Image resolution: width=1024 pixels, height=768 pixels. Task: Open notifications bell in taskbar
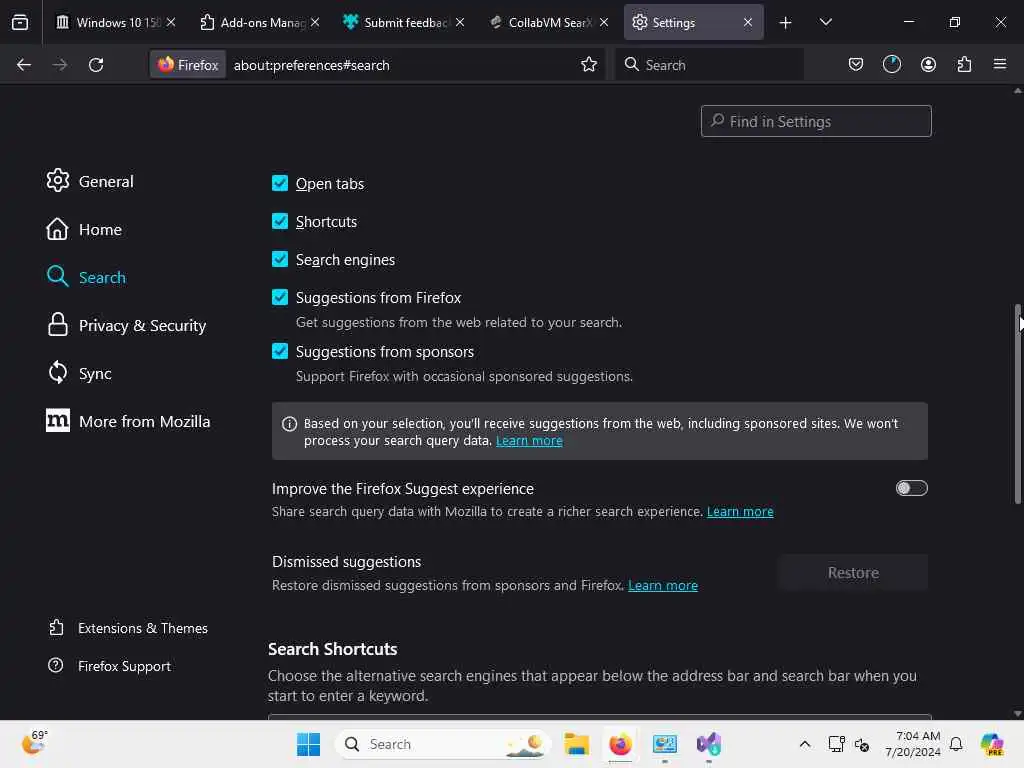pos(956,744)
